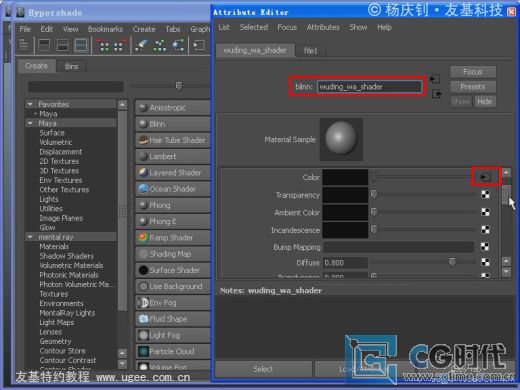Image resolution: width=520 pixels, height=390 pixels.
Task: Collapse the mental ray category section
Action: pyautogui.click(x=30, y=237)
